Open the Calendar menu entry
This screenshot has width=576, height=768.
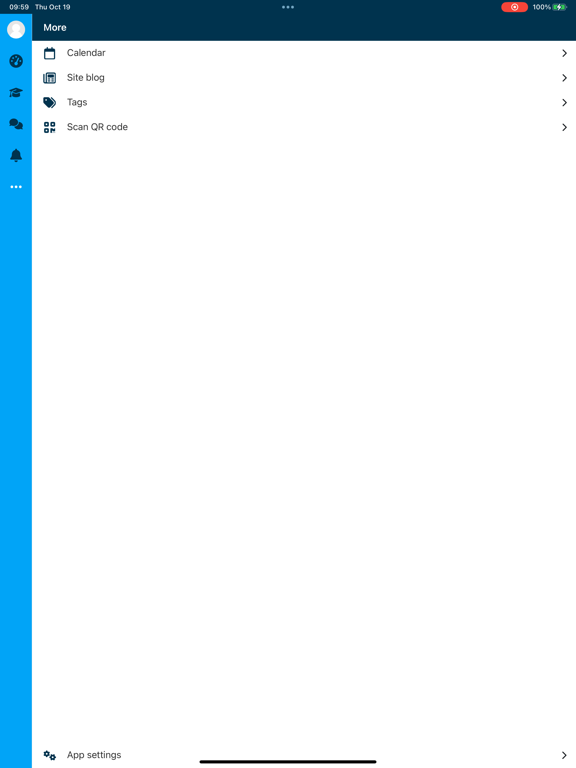(x=304, y=53)
